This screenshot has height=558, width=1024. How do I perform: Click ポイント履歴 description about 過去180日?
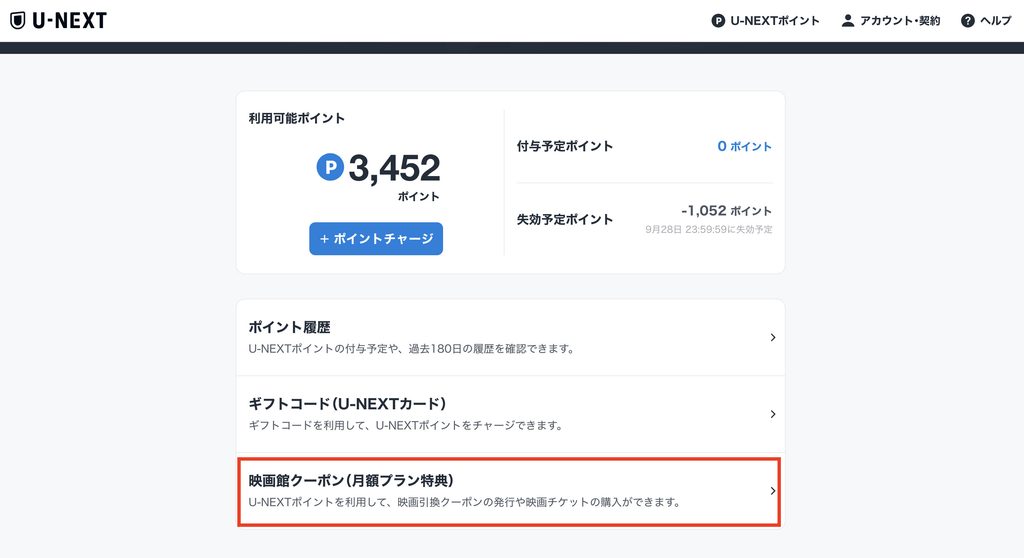coord(411,349)
